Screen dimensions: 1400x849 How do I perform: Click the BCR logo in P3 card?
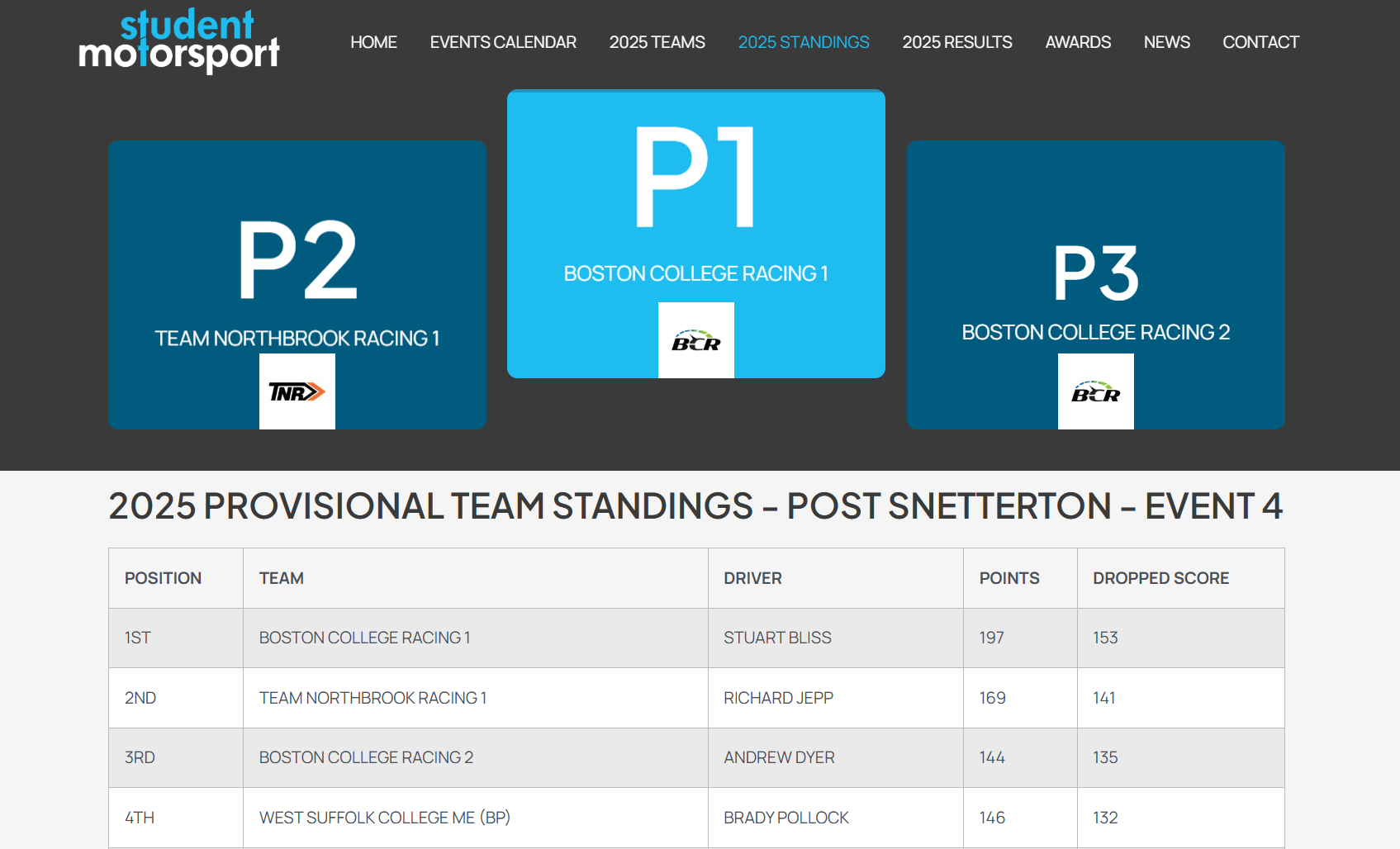[x=1096, y=391]
